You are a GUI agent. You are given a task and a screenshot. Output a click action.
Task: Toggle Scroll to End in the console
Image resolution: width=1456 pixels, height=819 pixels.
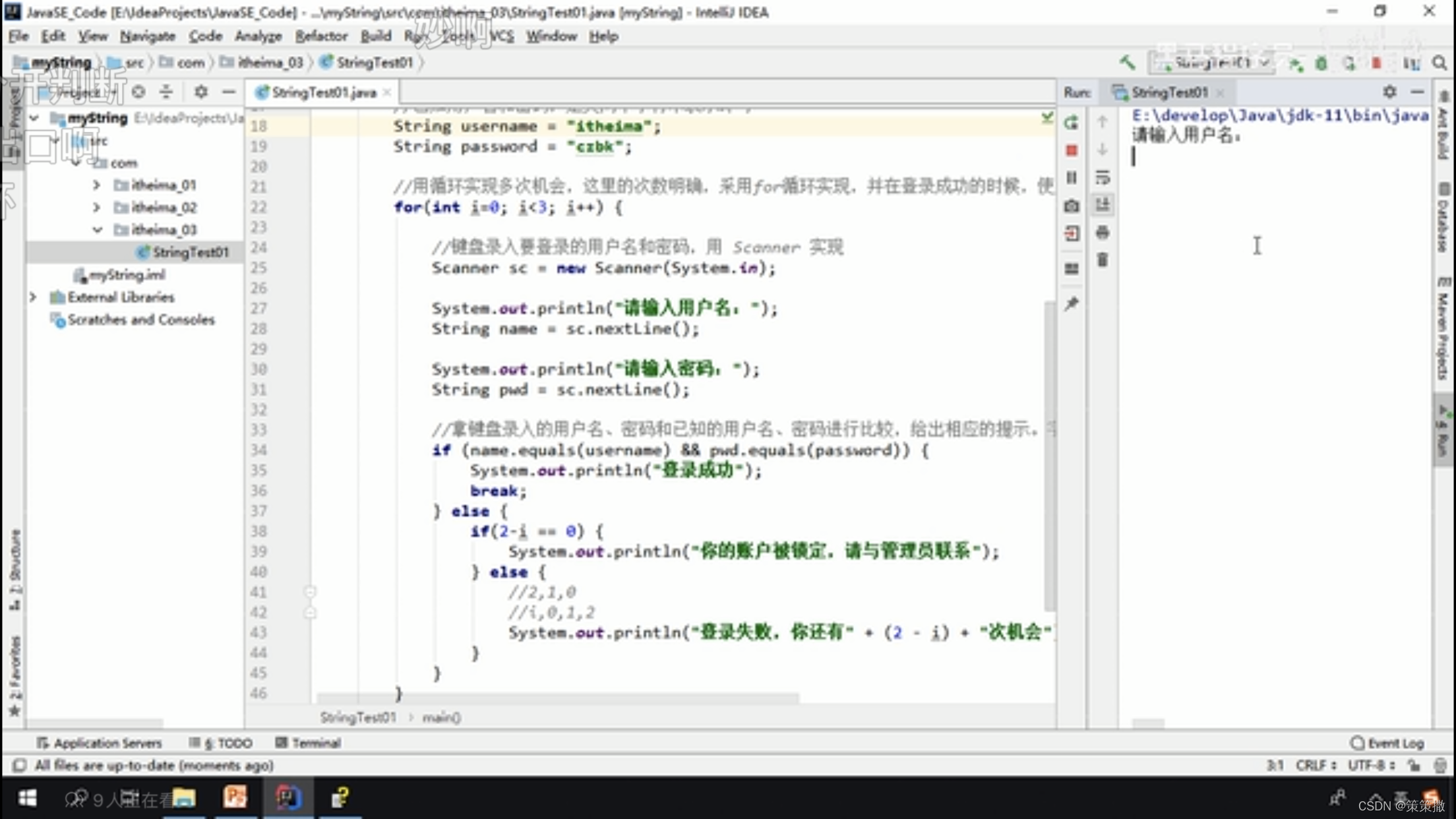pyautogui.click(x=1102, y=204)
